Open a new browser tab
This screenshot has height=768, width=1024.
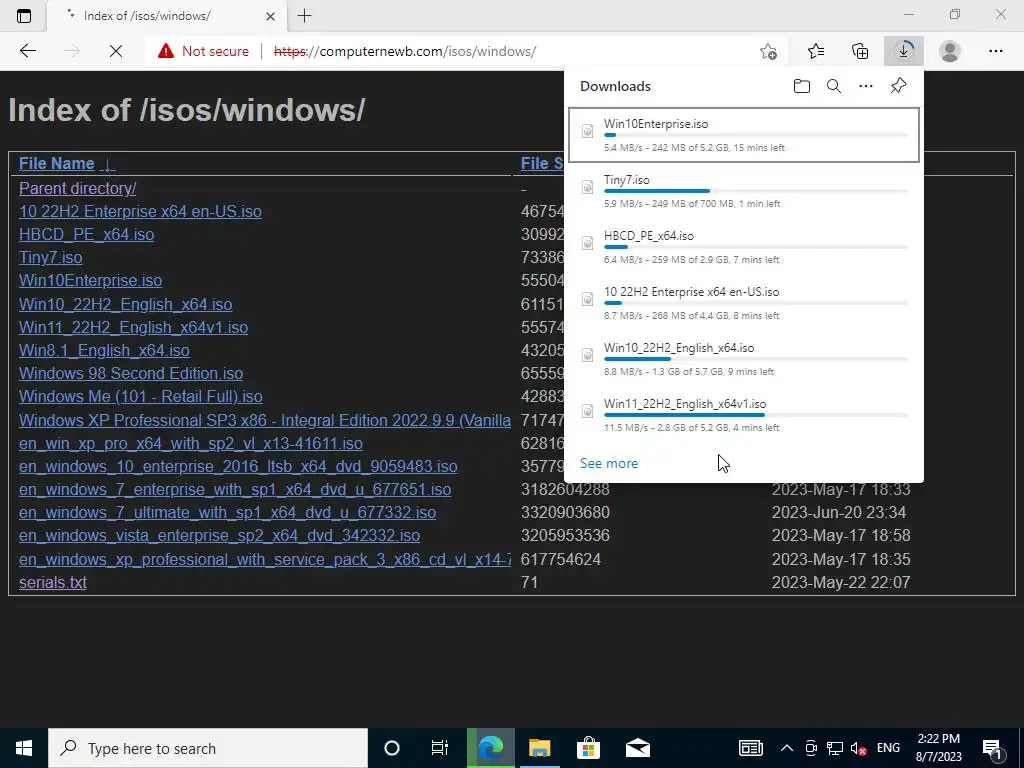point(304,16)
